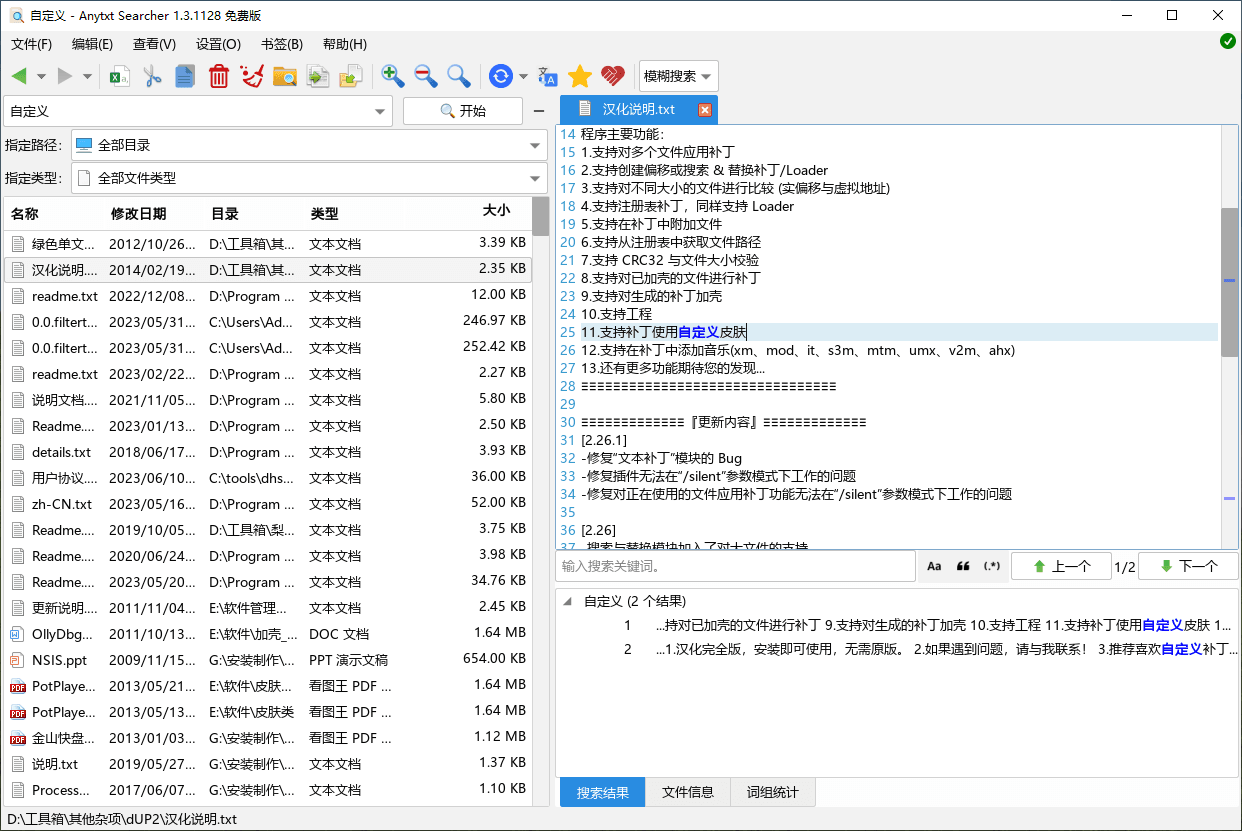
Task: Click the file list vertical scrollbar
Action: click(540, 500)
